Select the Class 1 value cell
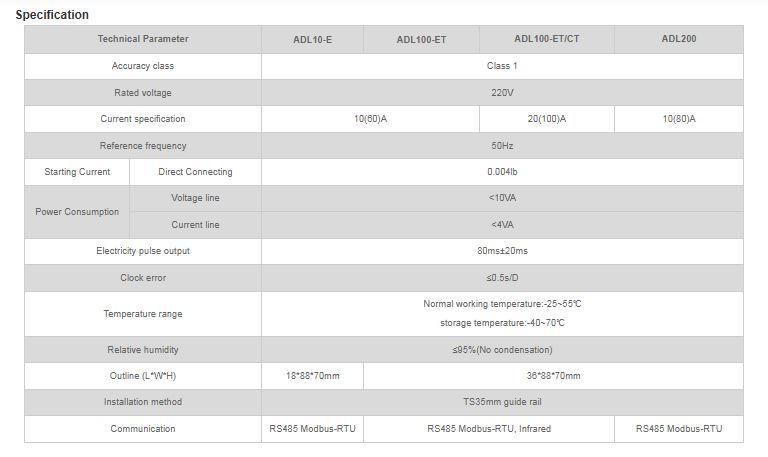 (502, 66)
